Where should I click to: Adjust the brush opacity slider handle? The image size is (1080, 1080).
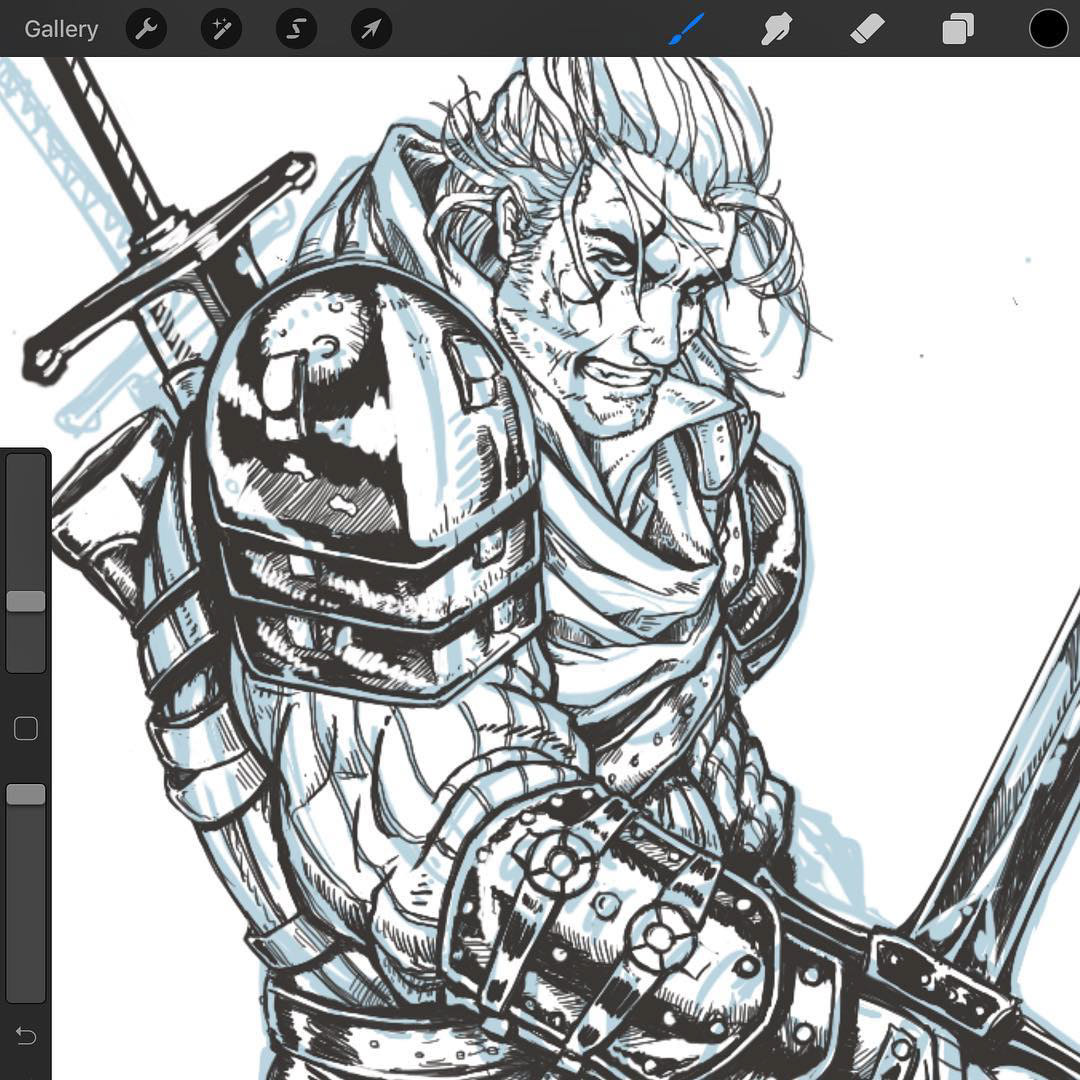click(x=26, y=794)
